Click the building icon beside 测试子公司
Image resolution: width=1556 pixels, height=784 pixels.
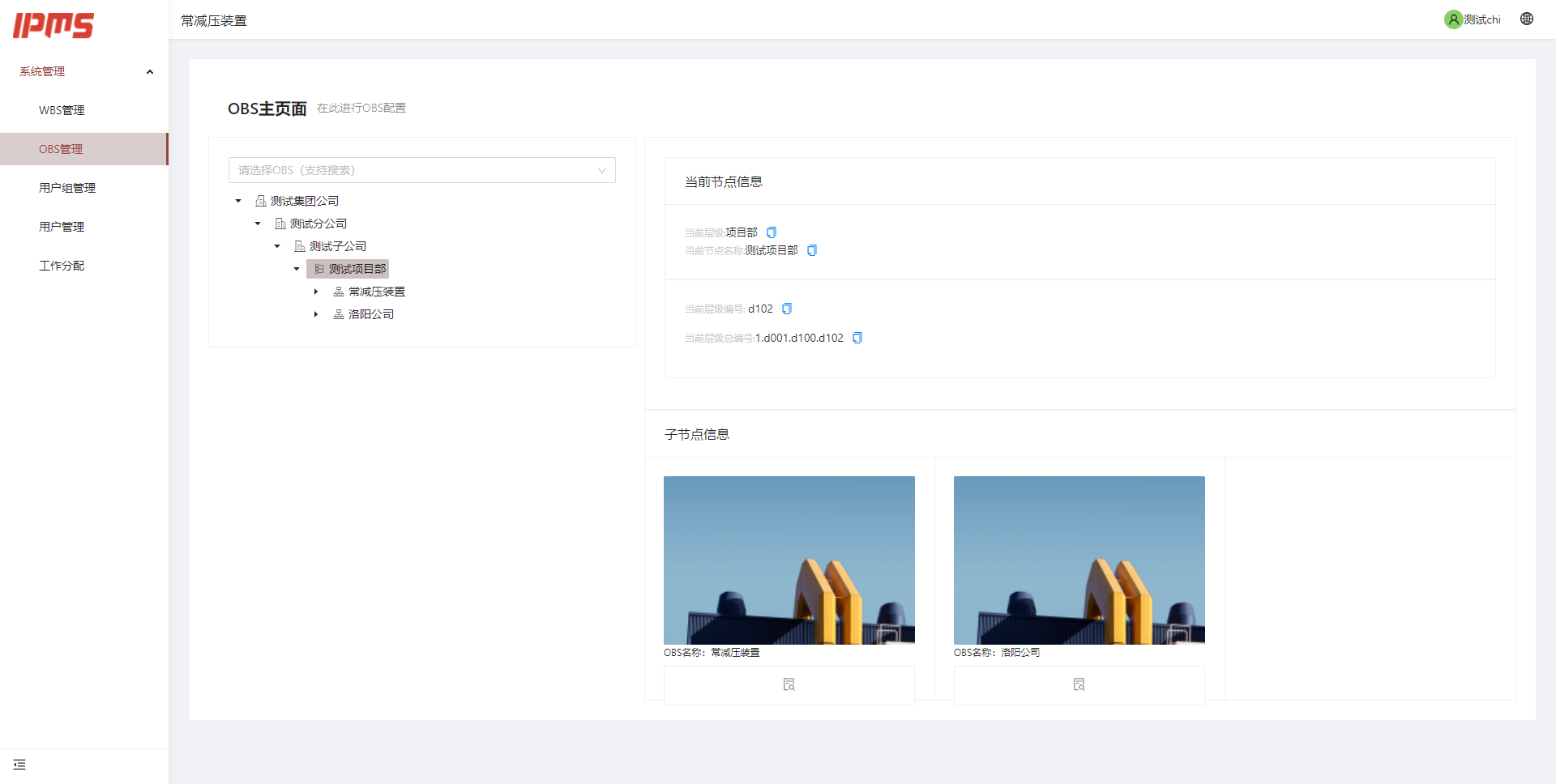pos(300,246)
